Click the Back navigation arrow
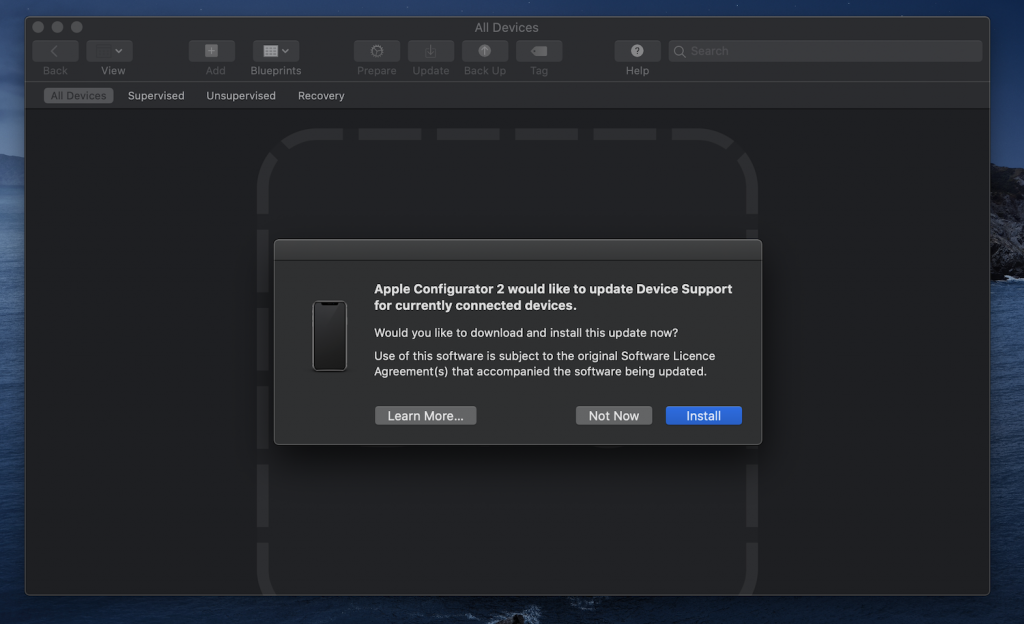This screenshot has height=624, width=1024. click(55, 50)
